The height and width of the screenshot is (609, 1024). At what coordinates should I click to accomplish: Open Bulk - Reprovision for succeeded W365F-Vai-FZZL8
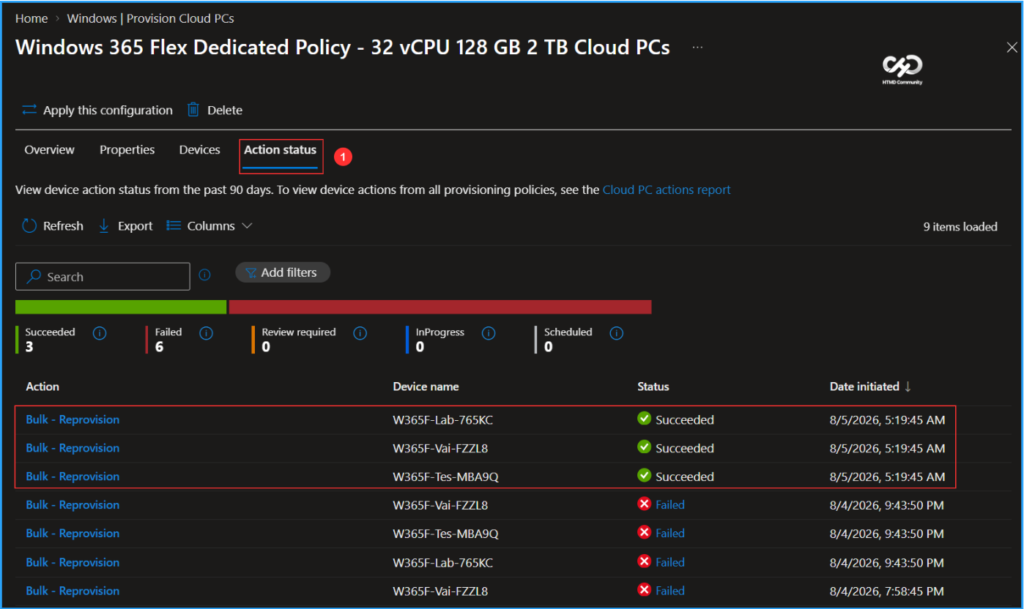coord(72,448)
